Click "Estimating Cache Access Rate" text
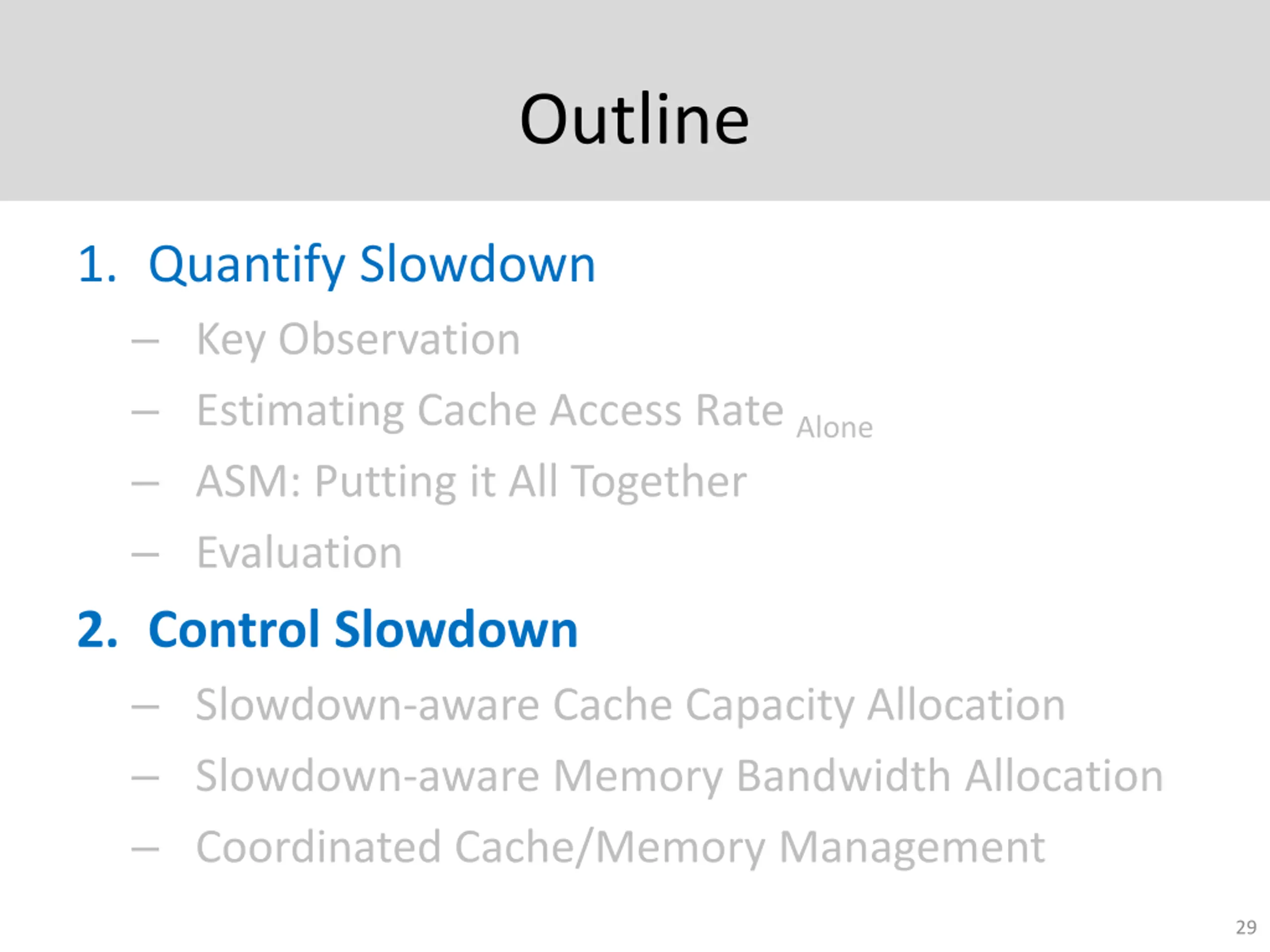The height and width of the screenshot is (952, 1270). [x=490, y=410]
